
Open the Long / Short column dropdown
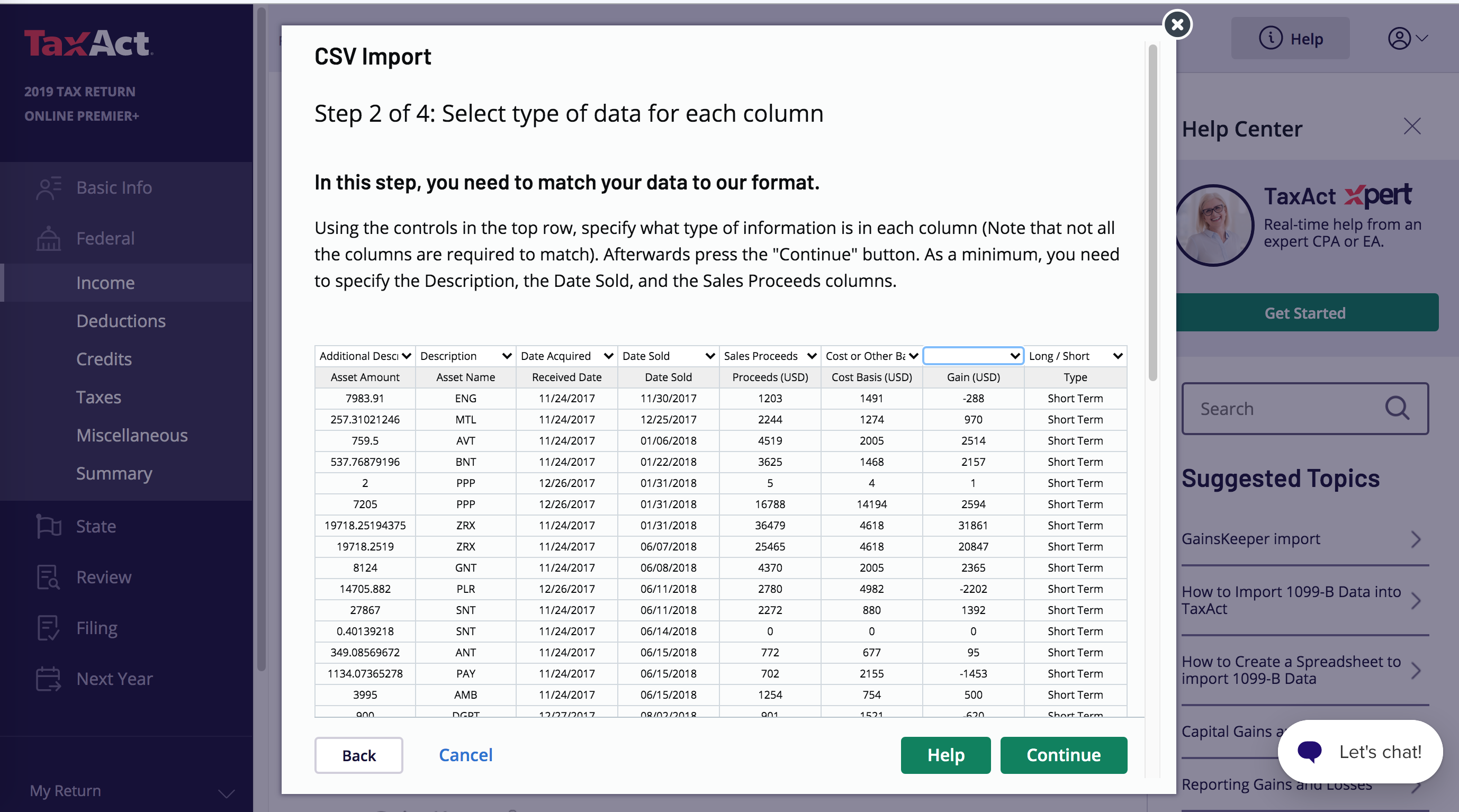click(1075, 356)
